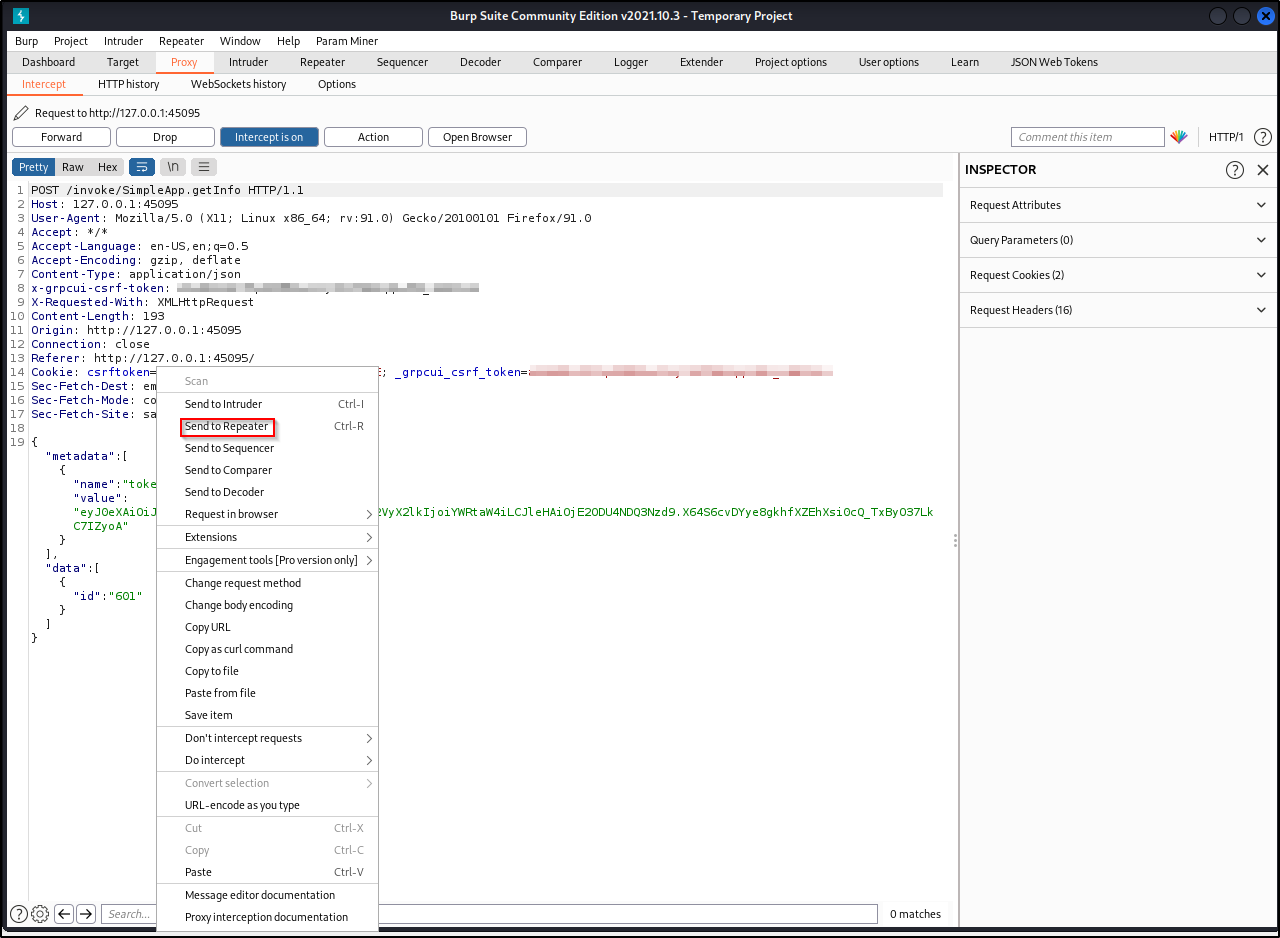
Task: Select Copy as curl command
Action: (267, 649)
